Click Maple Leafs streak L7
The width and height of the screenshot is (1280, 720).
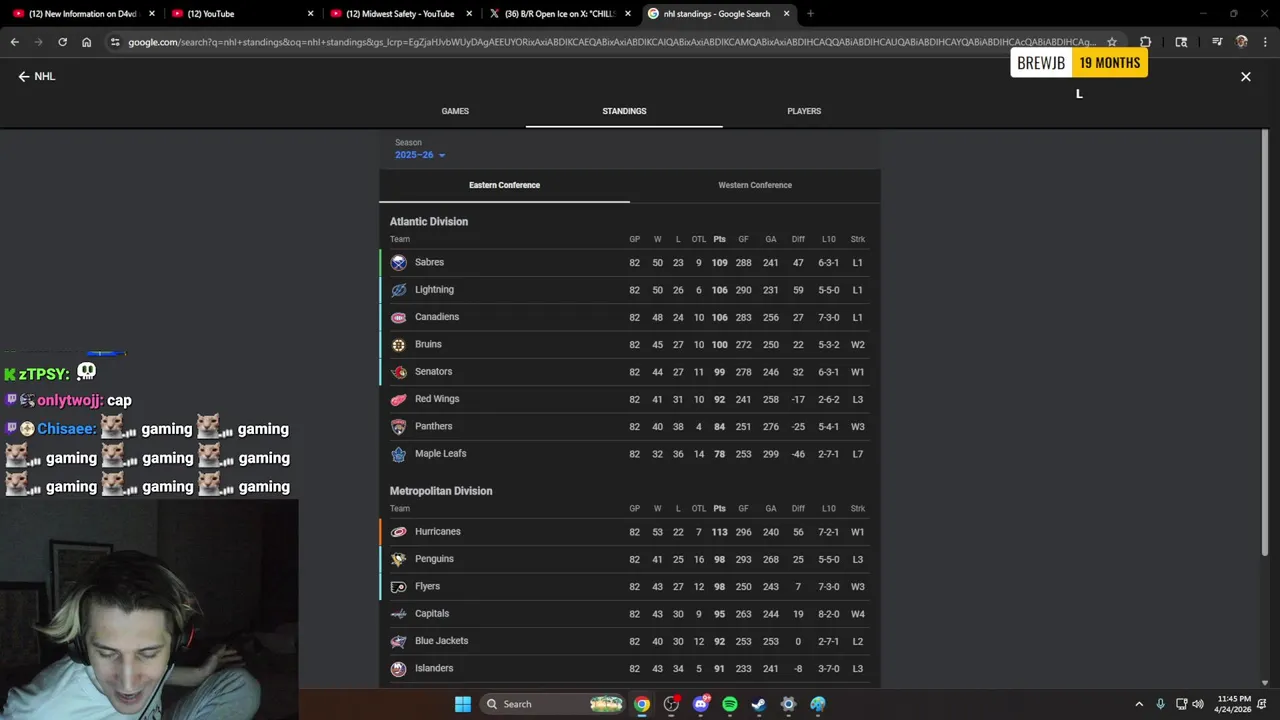pyautogui.click(x=858, y=454)
